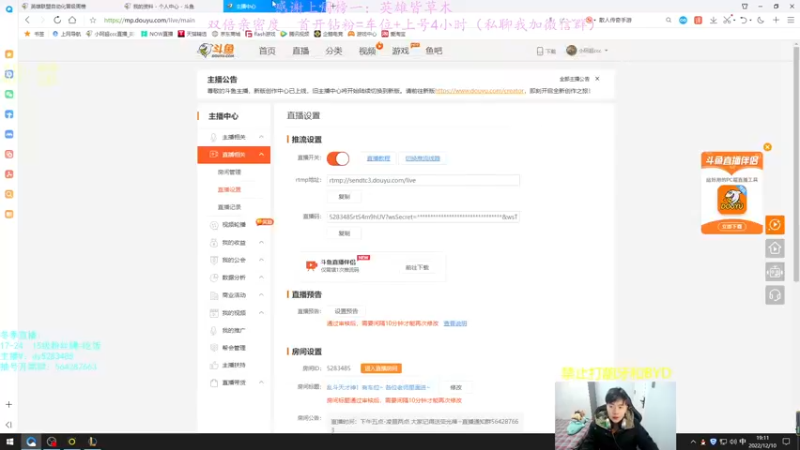
Task: Click the taskbar clock showing 19:11
Action: tap(762, 441)
